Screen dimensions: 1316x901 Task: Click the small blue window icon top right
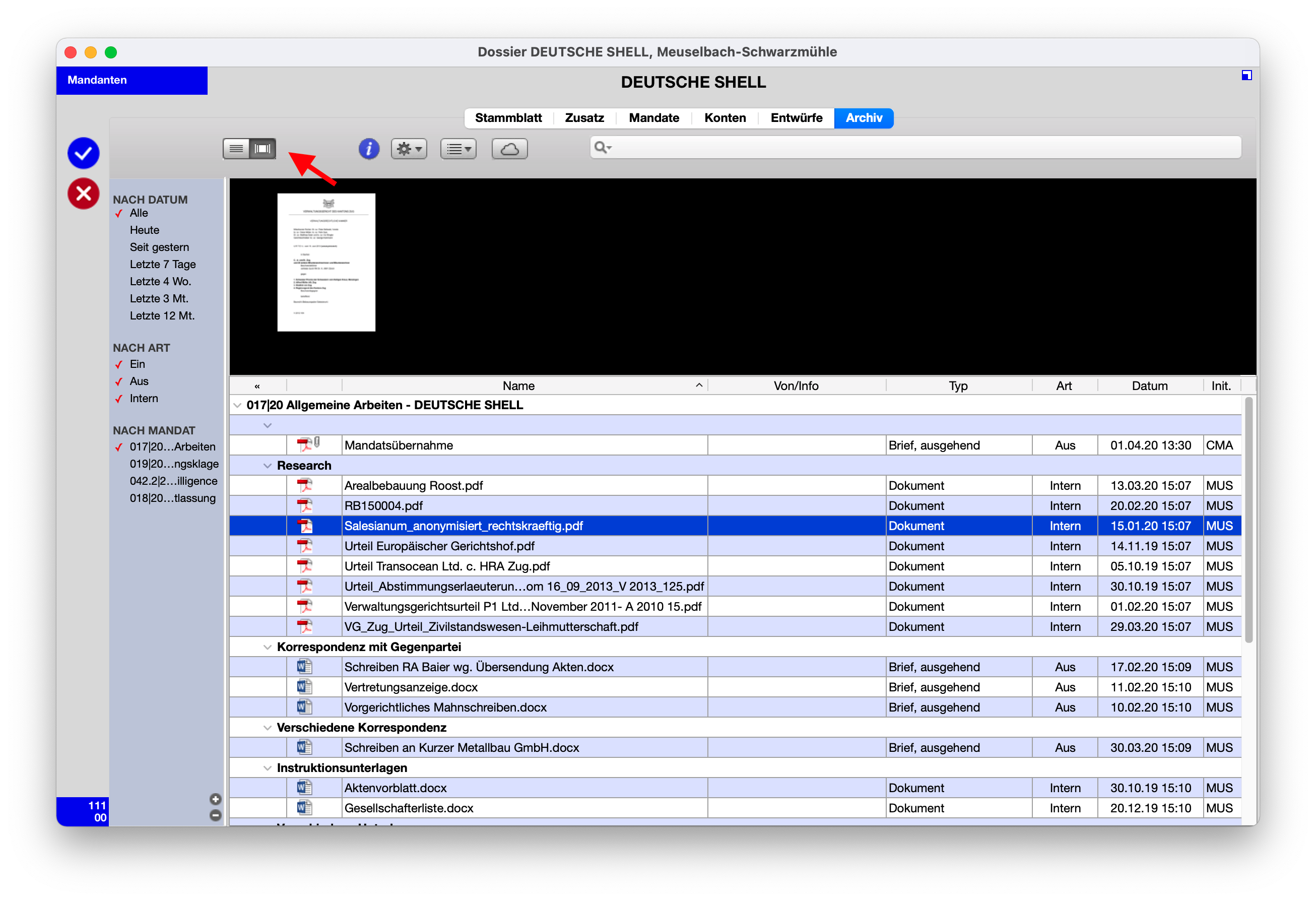pyautogui.click(x=1246, y=75)
